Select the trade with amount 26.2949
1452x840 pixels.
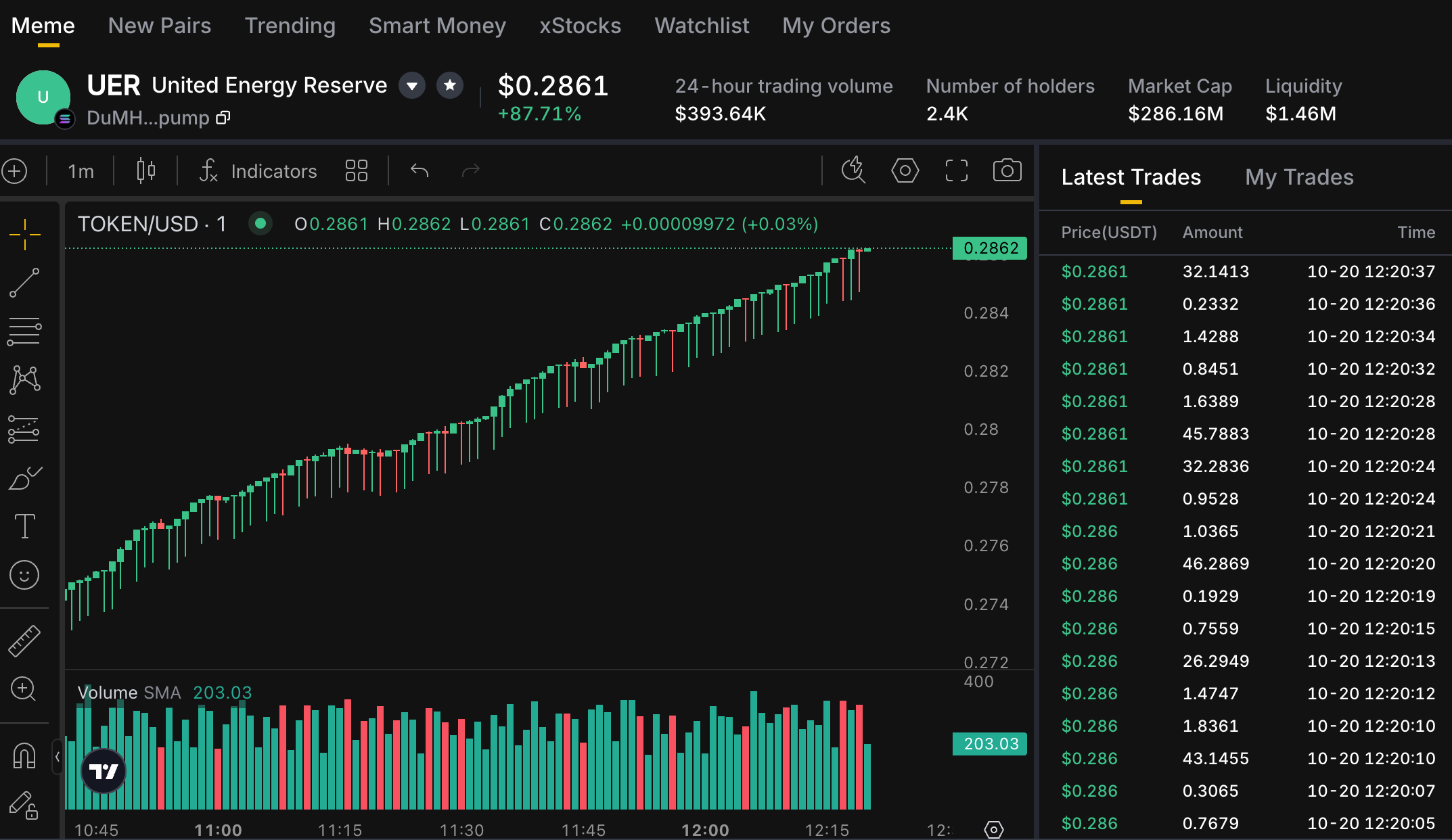1246,661
